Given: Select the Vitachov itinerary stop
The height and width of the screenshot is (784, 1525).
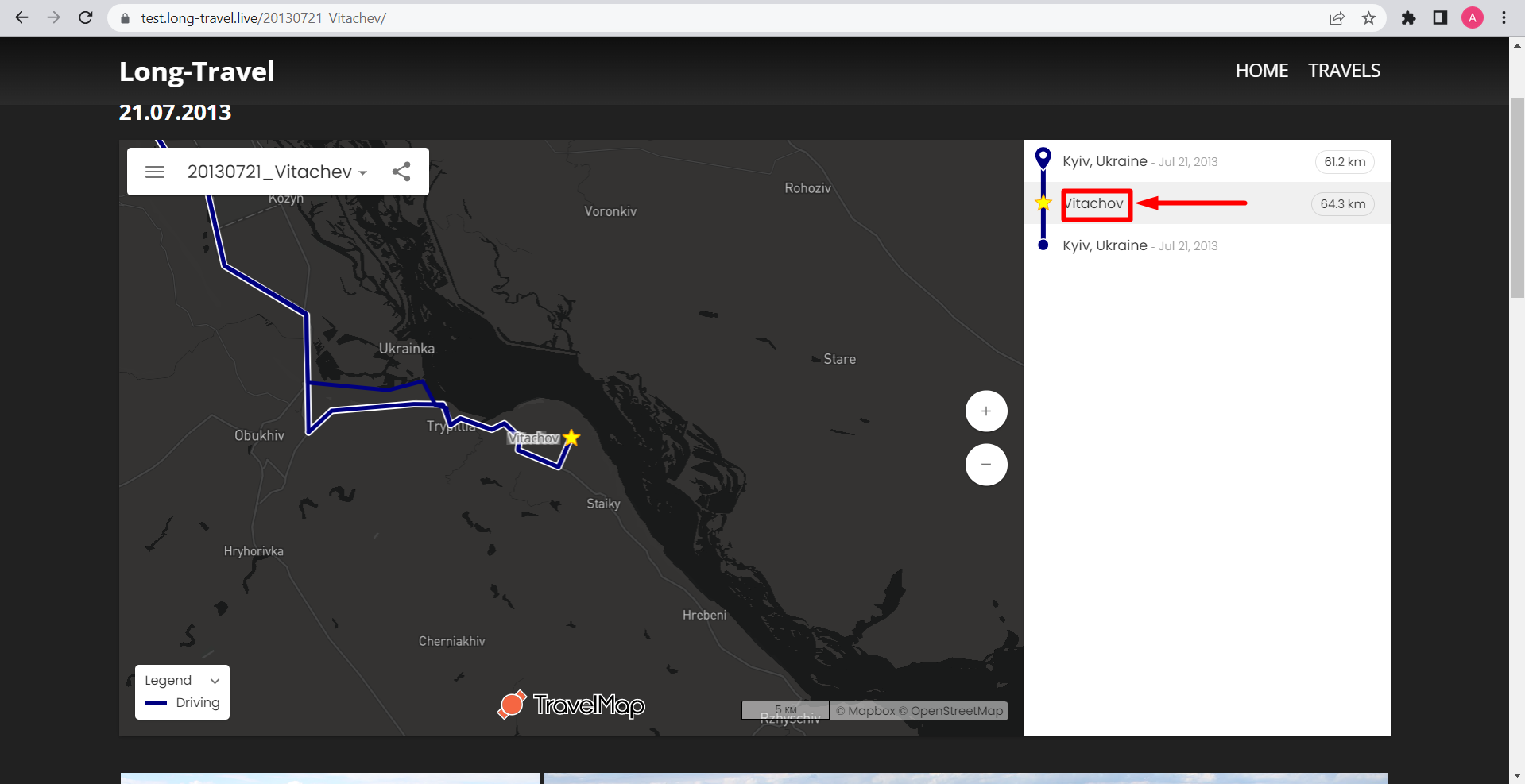Looking at the screenshot, I should [1206, 203].
